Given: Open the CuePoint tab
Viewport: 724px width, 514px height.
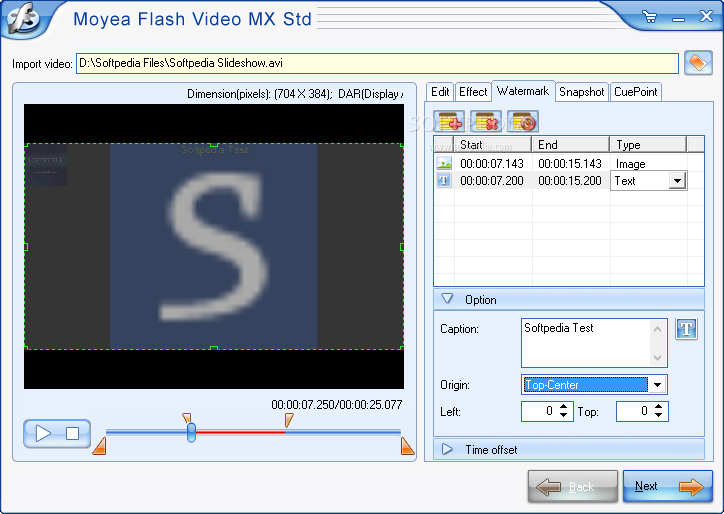Looking at the screenshot, I should click(x=635, y=92).
